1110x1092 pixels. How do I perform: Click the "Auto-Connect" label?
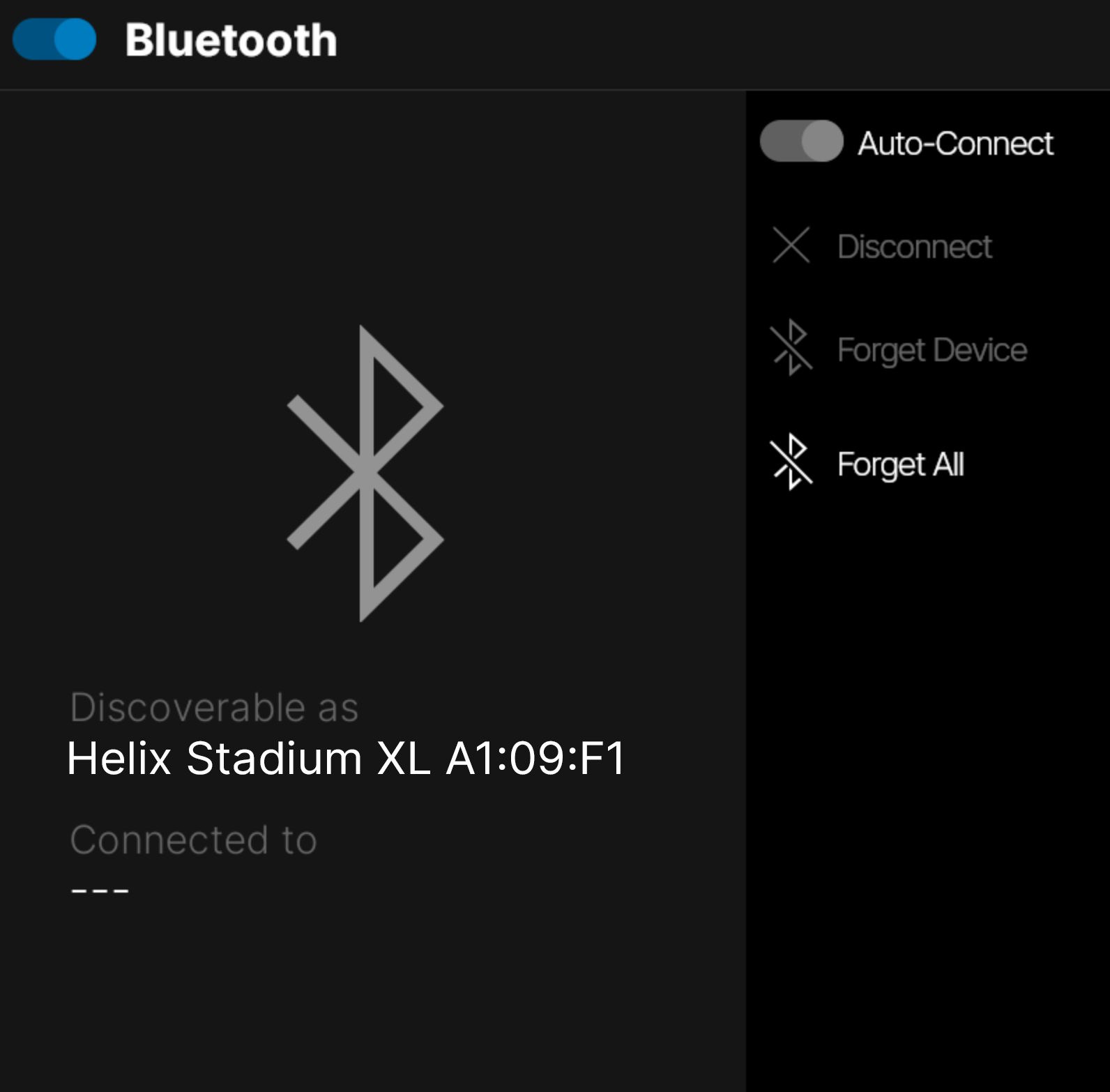point(955,142)
